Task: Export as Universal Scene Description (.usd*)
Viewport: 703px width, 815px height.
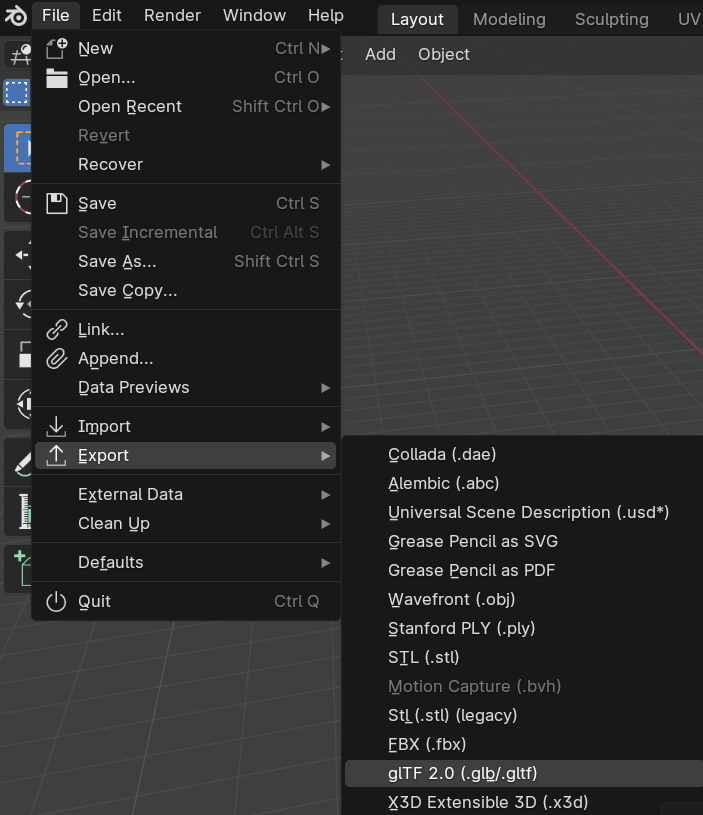Action: (524, 513)
